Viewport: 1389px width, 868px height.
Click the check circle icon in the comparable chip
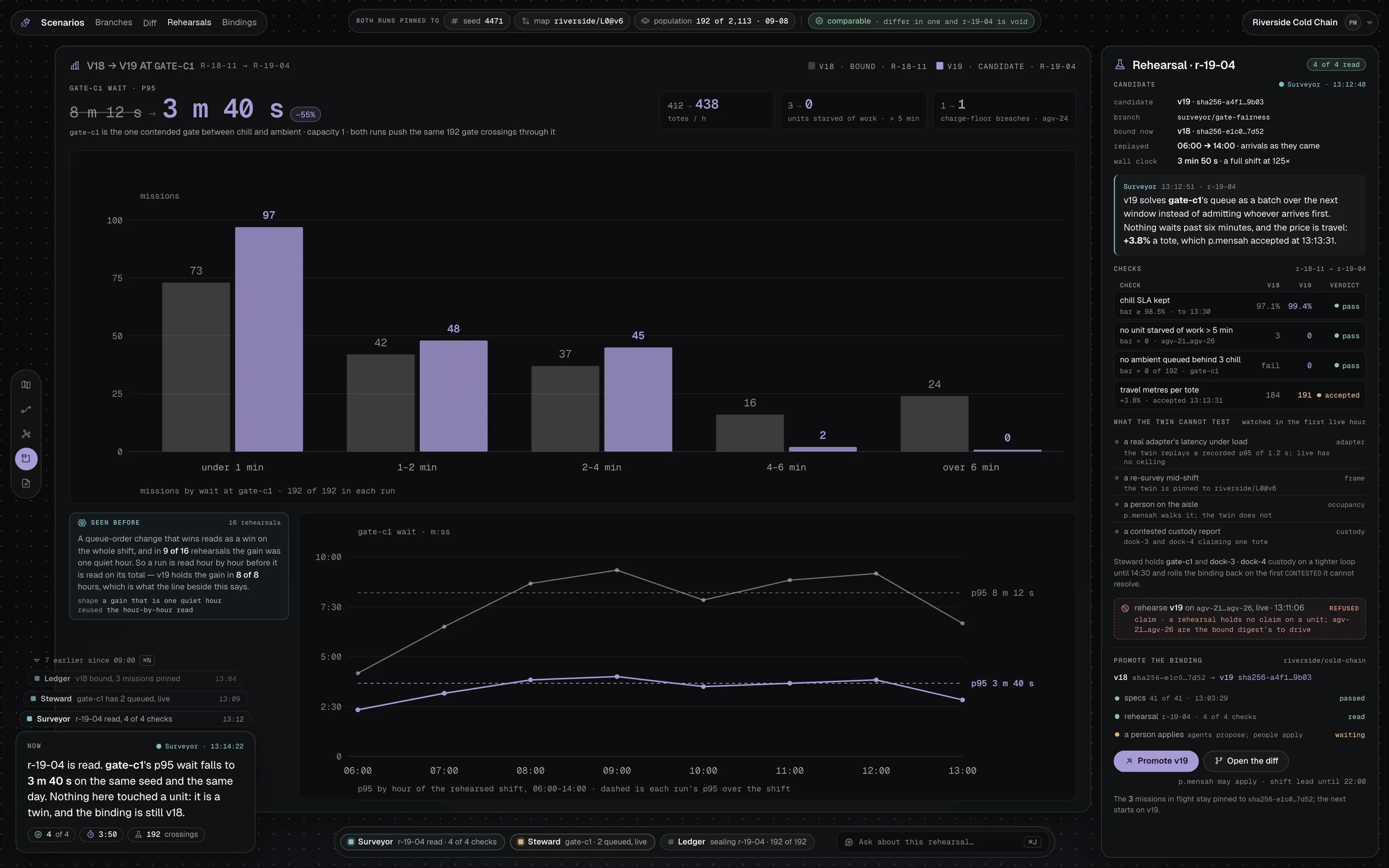click(819, 21)
